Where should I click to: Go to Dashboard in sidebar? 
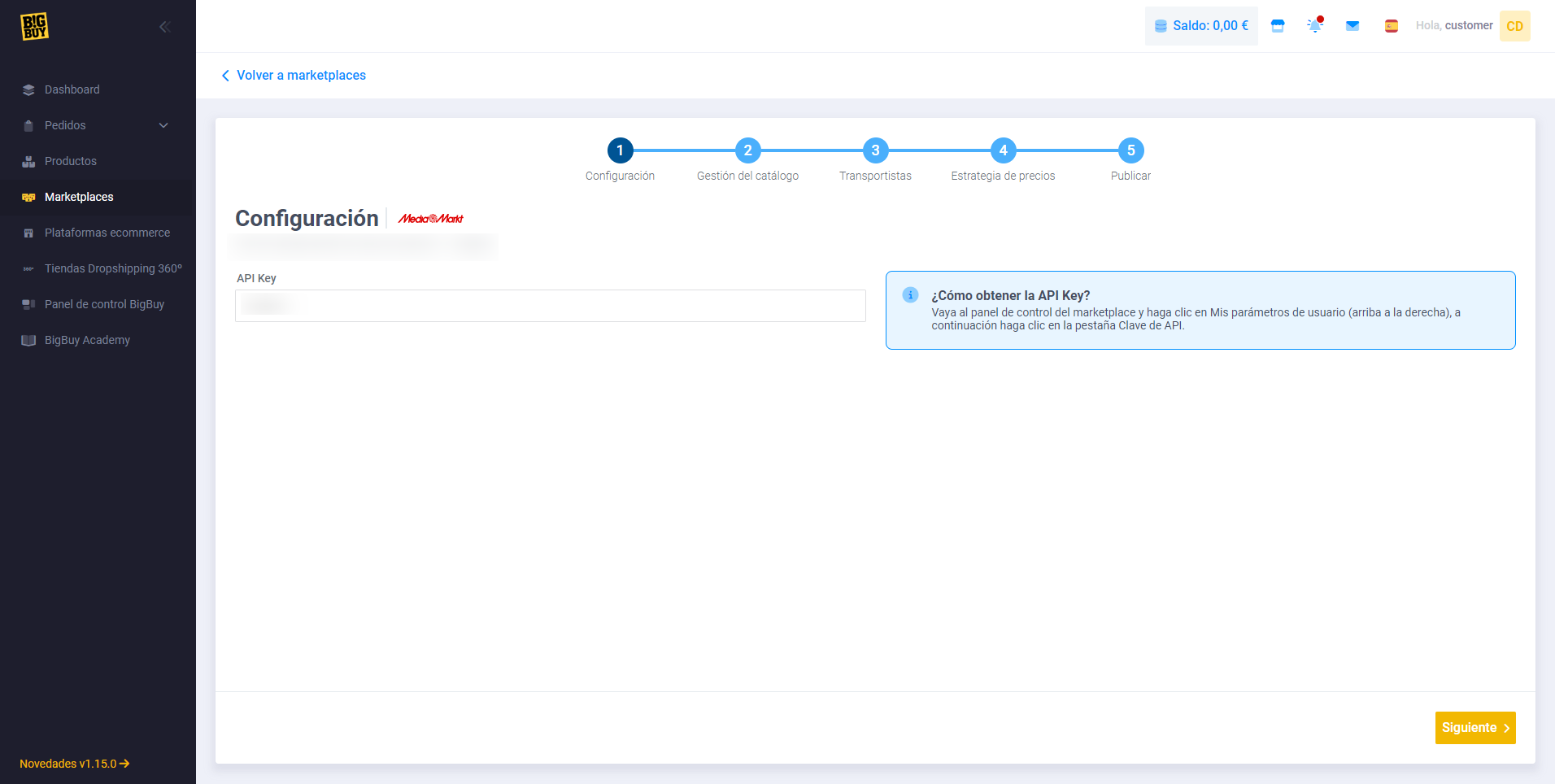coord(72,89)
